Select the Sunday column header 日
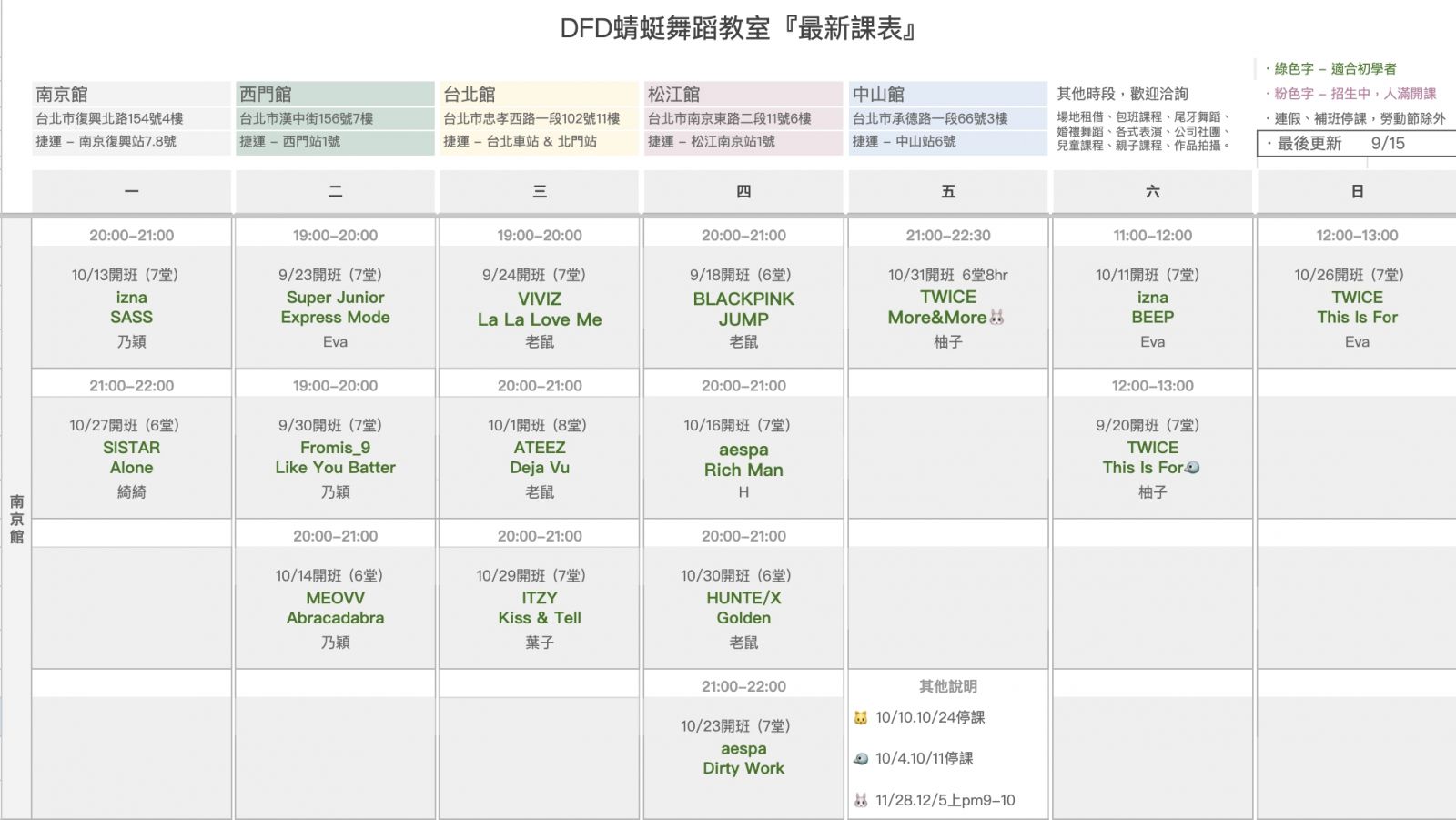Viewport: 1456px width, 820px height. pos(1357,191)
